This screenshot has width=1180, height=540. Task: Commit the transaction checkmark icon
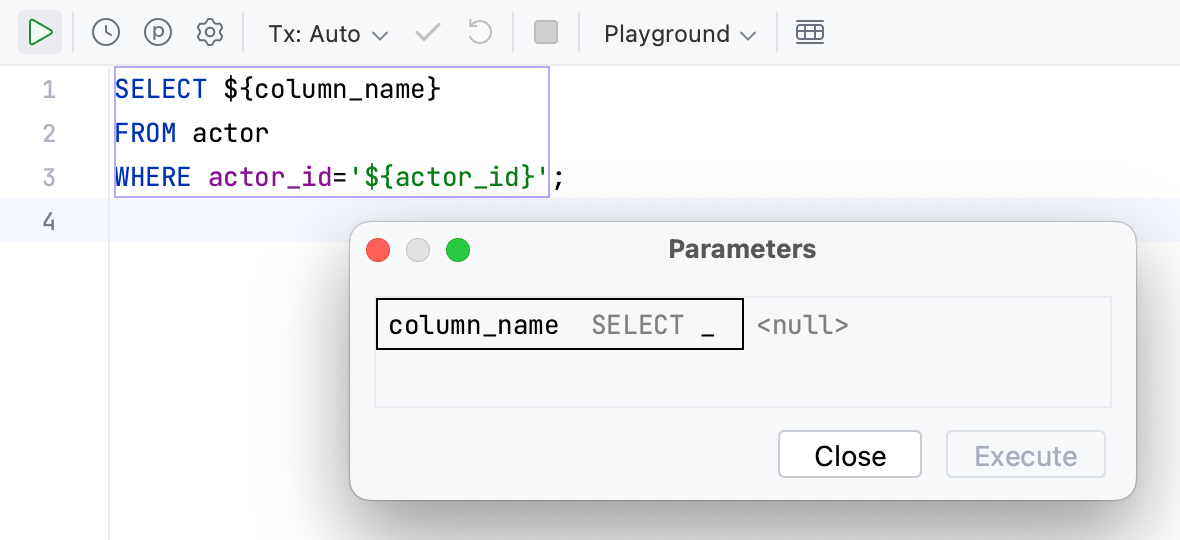[x=428, y=33]
